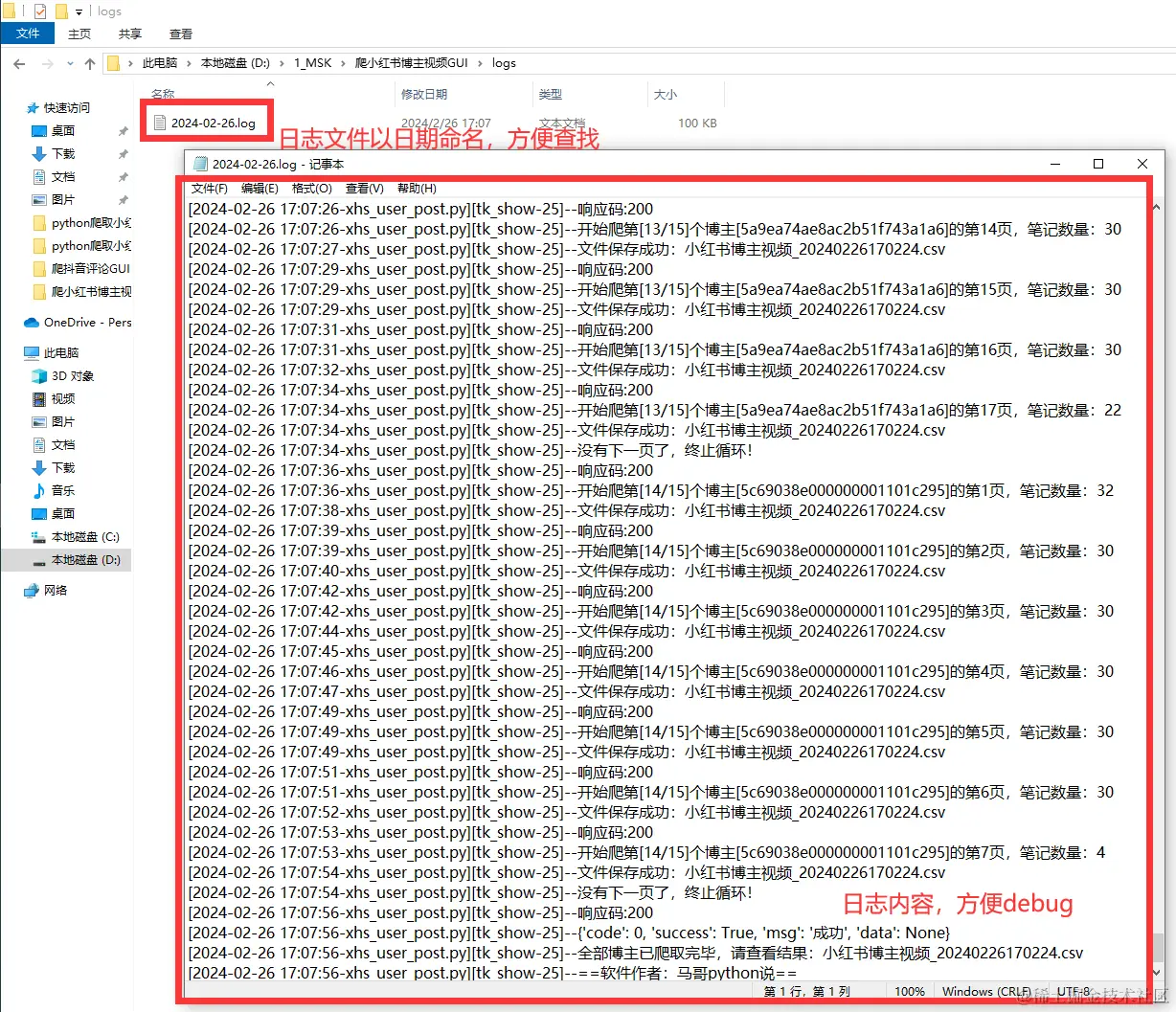Select OneDrive - Personal in the sidebar
The height and width of the screenshot is (1012, 1176).
point(79,323)
